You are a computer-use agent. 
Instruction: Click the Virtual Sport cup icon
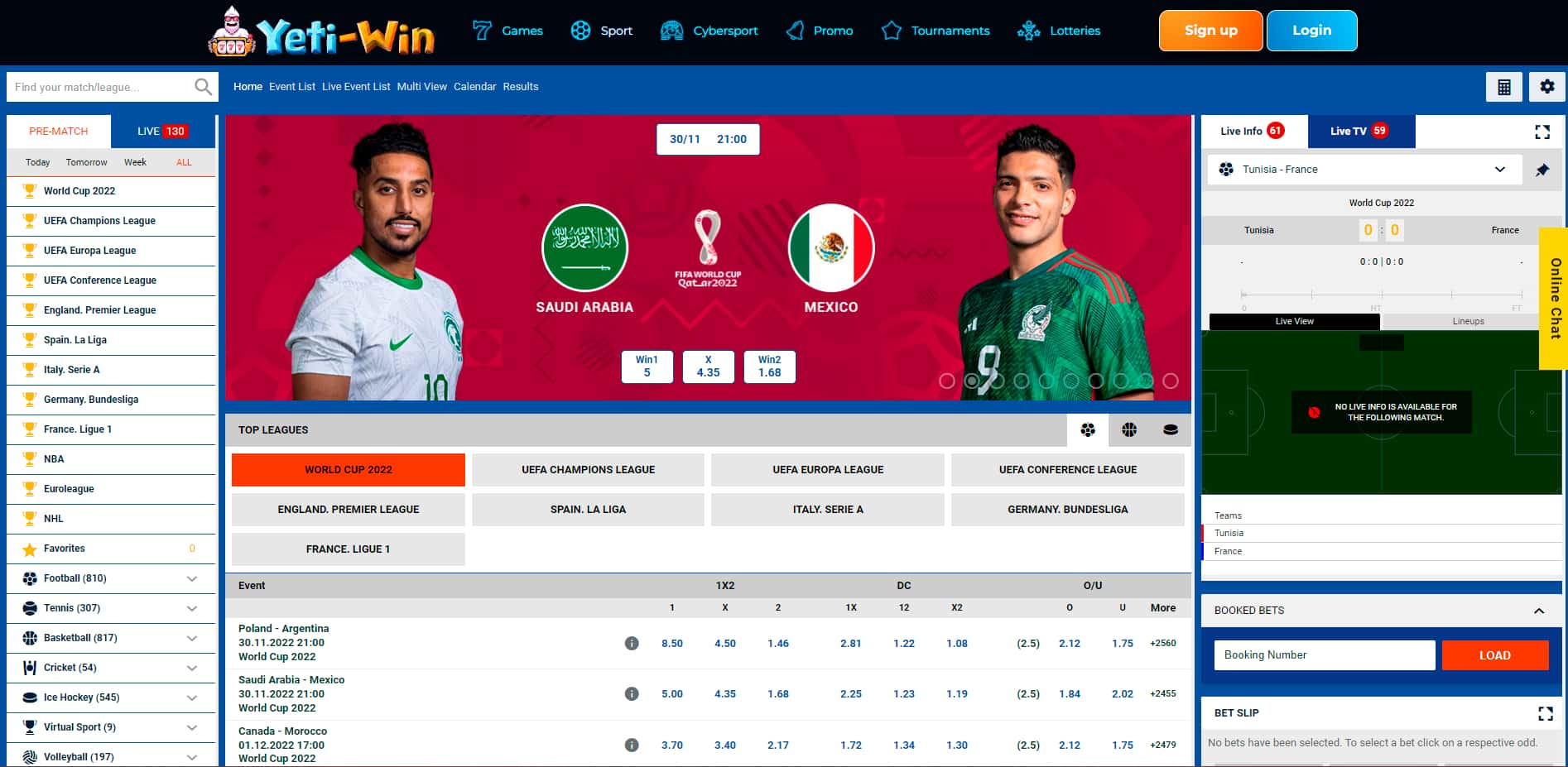point(30,727)
